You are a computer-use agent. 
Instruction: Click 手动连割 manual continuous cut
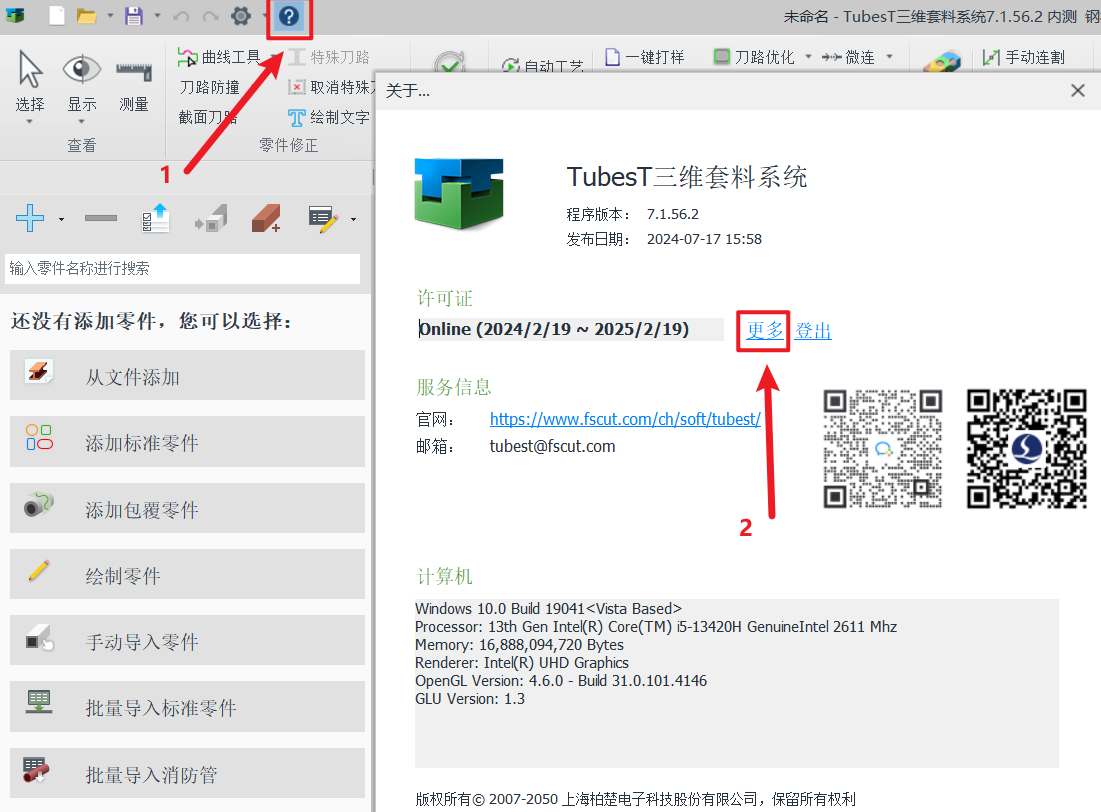click(1024, 57)
